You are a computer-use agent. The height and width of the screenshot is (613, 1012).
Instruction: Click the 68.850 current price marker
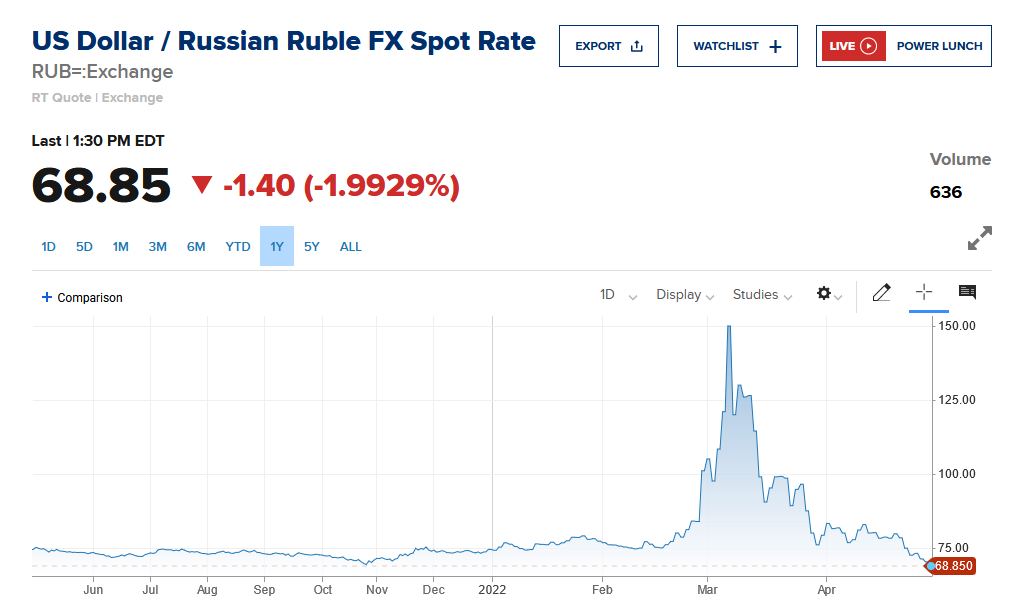[x=950, y=566]
